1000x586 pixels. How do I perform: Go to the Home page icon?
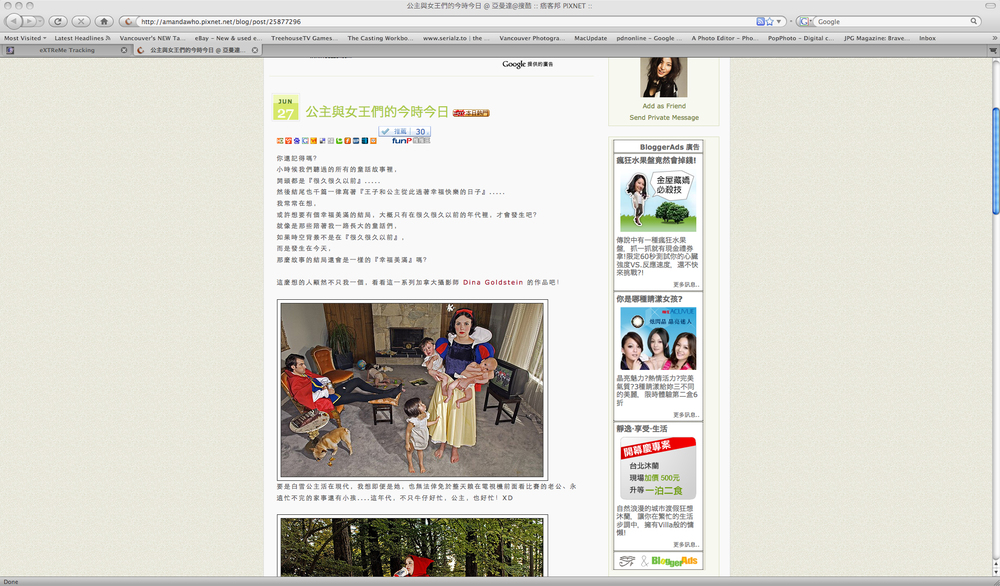(104, 21)
